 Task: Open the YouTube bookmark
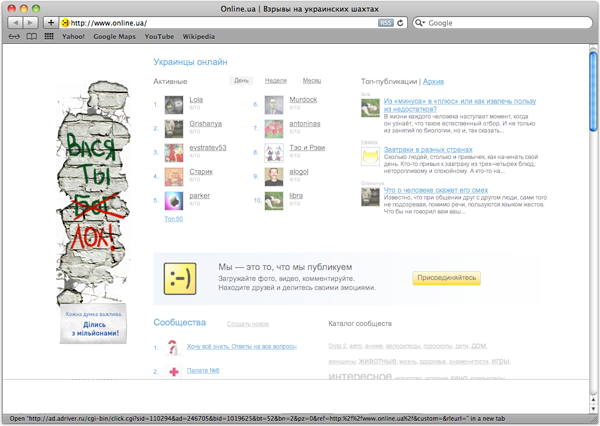coord(159,36)
